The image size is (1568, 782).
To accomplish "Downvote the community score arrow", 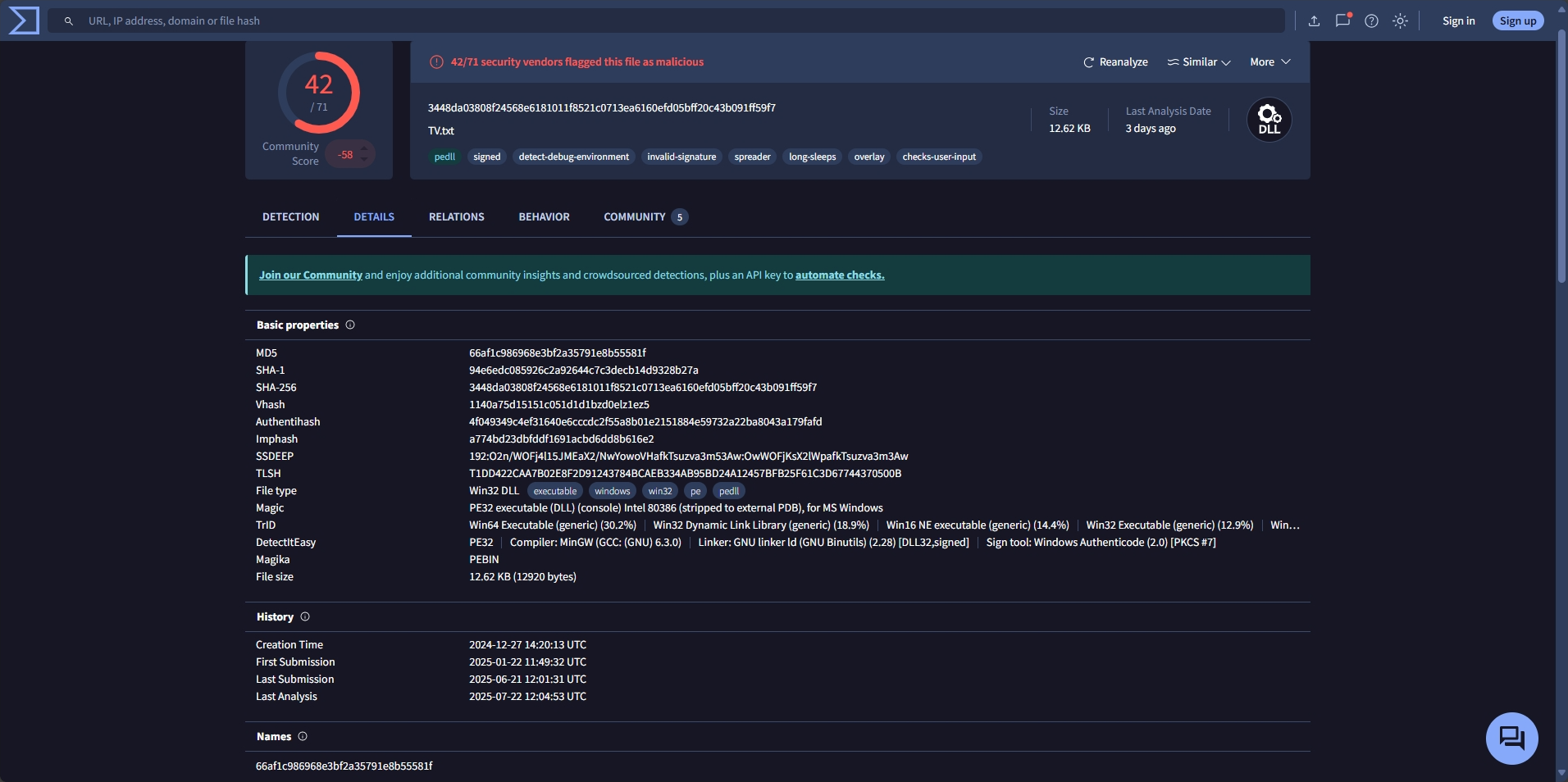I will (364, 160).
